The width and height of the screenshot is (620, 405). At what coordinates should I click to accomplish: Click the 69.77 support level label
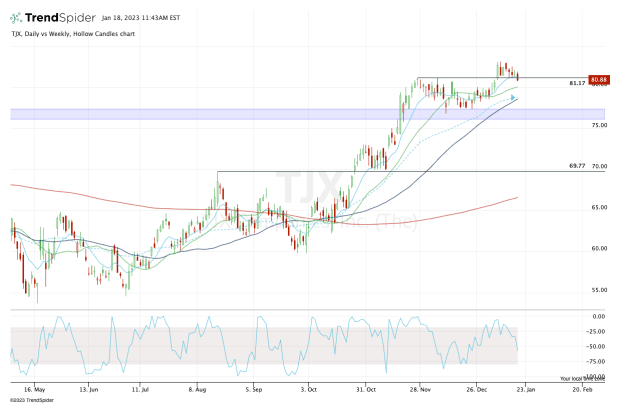coord(577,166)
